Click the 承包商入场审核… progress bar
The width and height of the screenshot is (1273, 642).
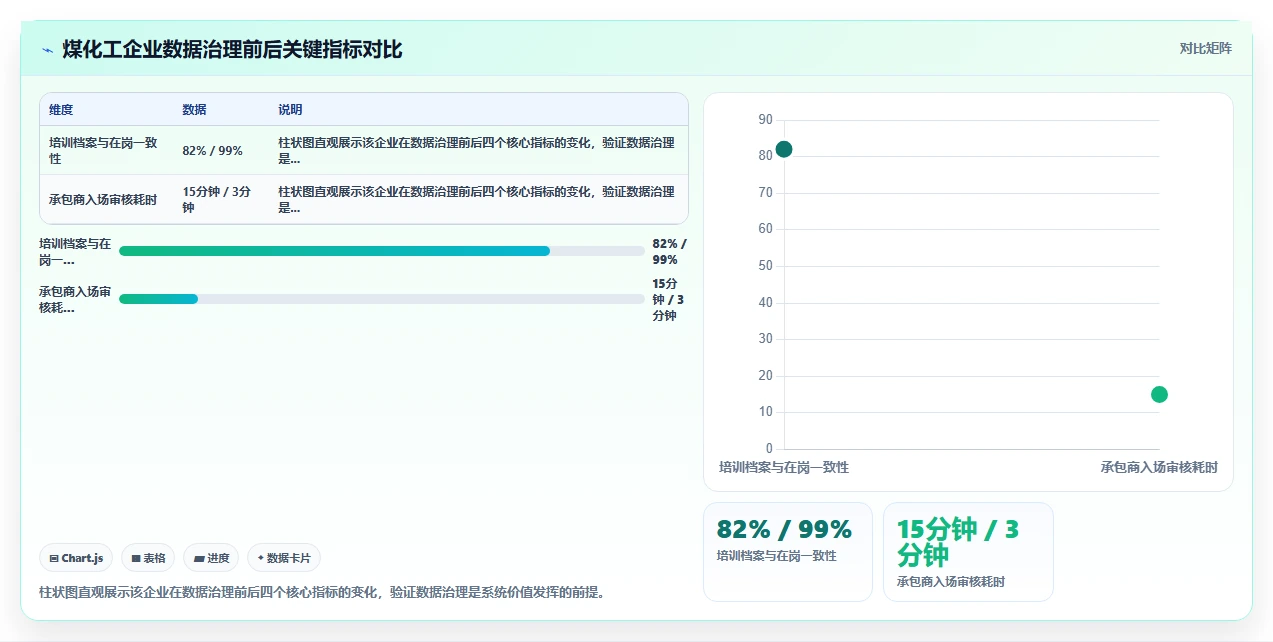click(382, 299)
